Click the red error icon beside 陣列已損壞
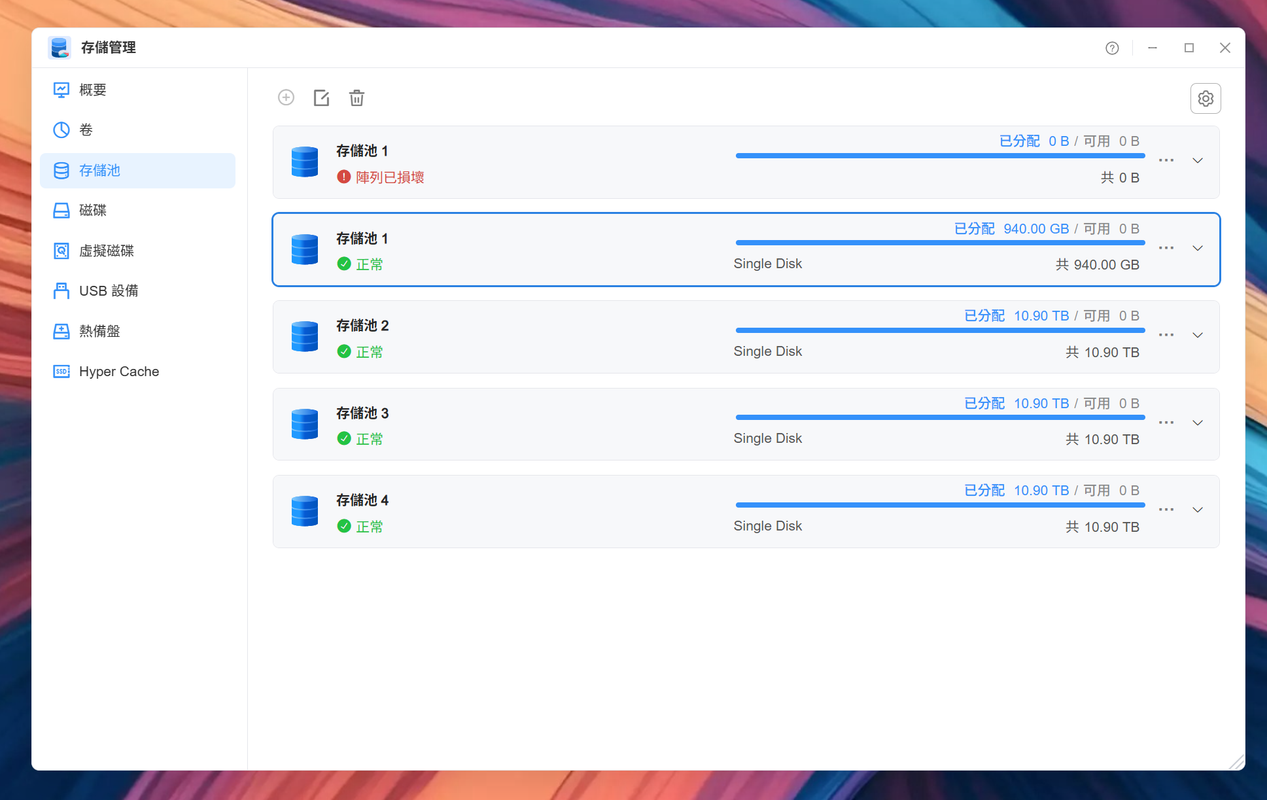1267x800 pixels. pos(344,177)
